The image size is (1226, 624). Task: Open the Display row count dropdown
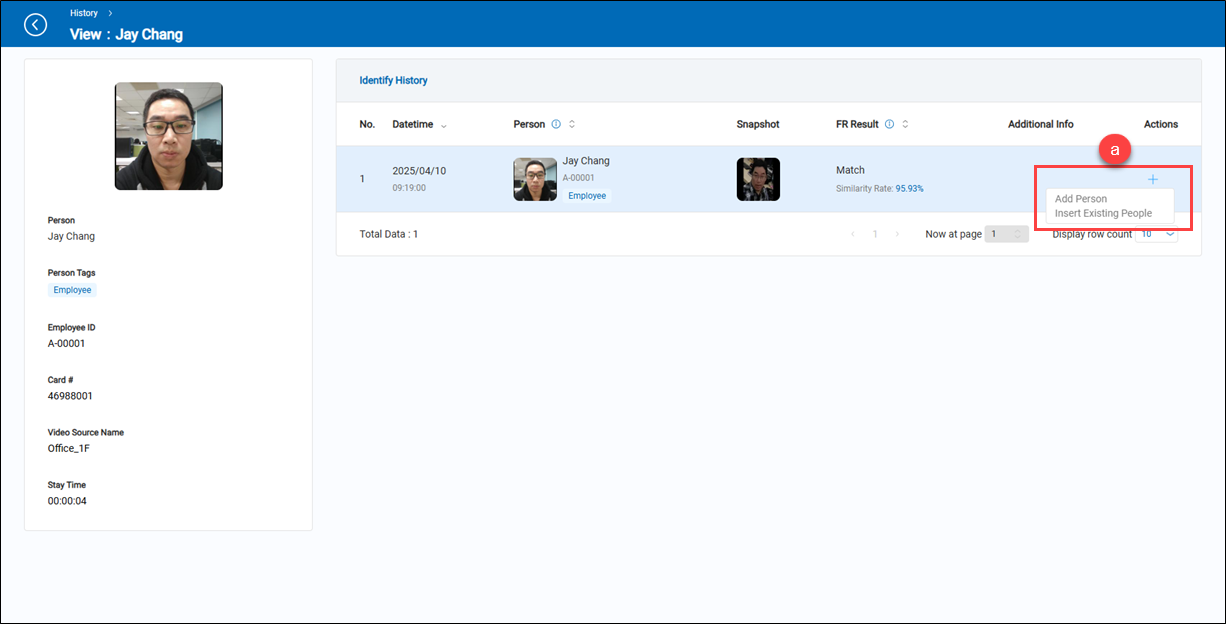click(x=1157, y=234)
